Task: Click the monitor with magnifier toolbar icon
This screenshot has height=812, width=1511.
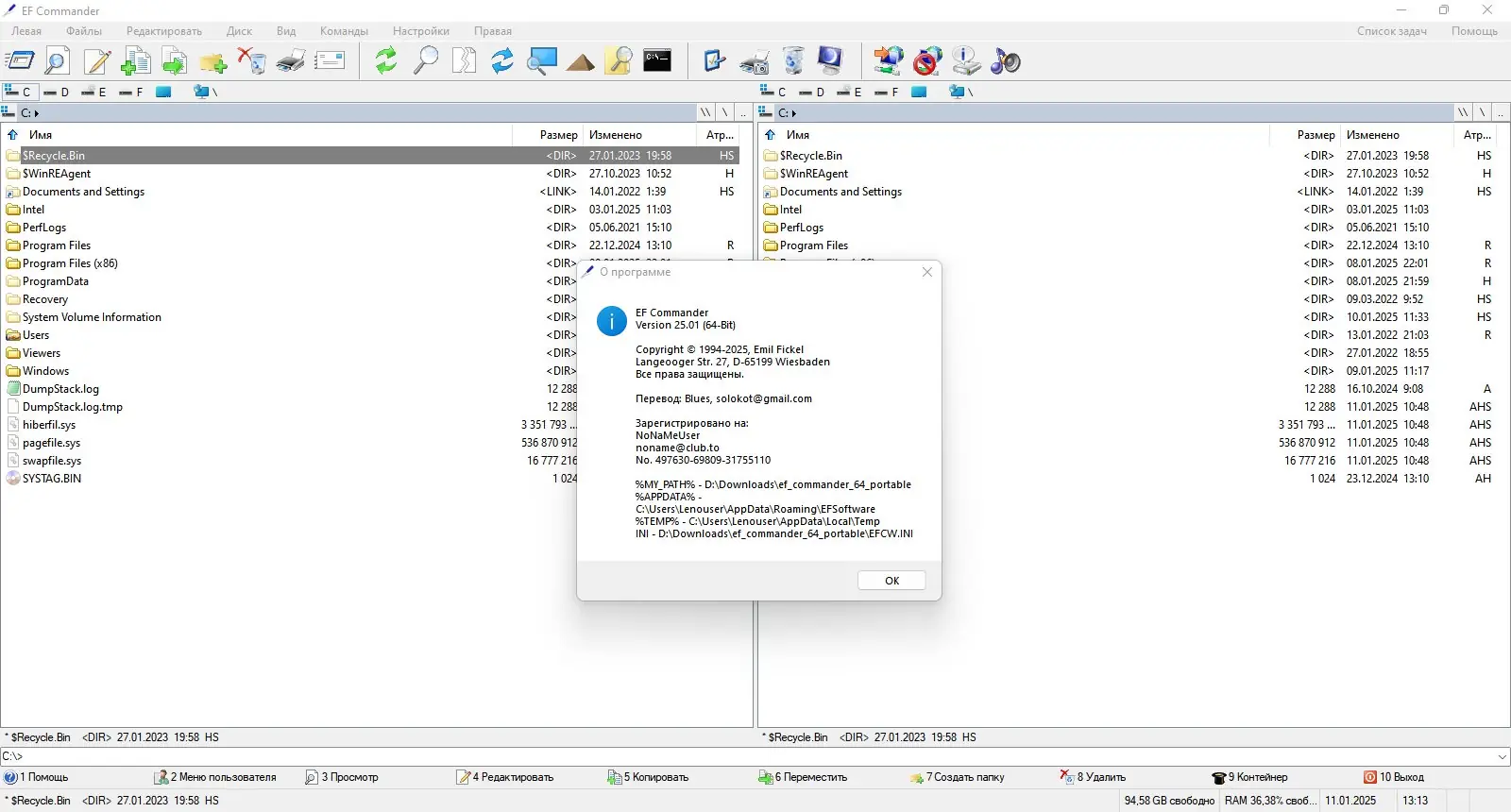Action: [x=542, y=61]
